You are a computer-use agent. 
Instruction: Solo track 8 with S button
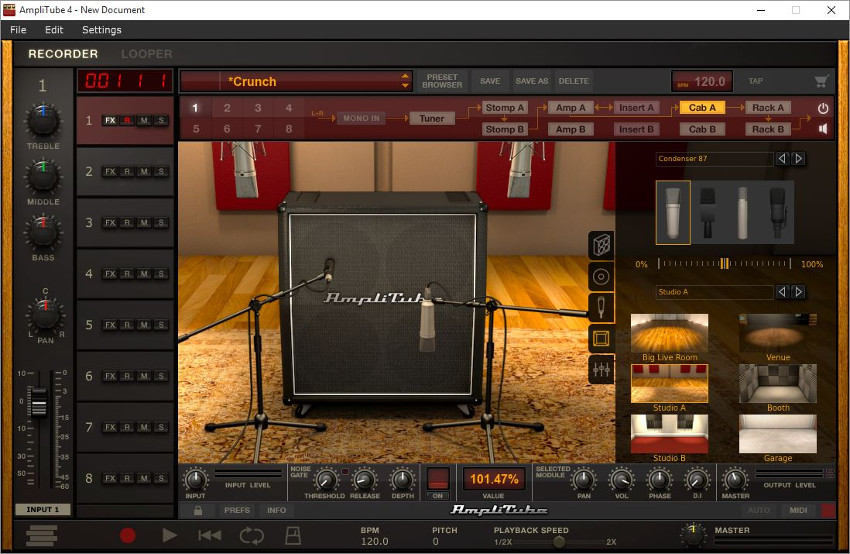click(x=161, y=479)
